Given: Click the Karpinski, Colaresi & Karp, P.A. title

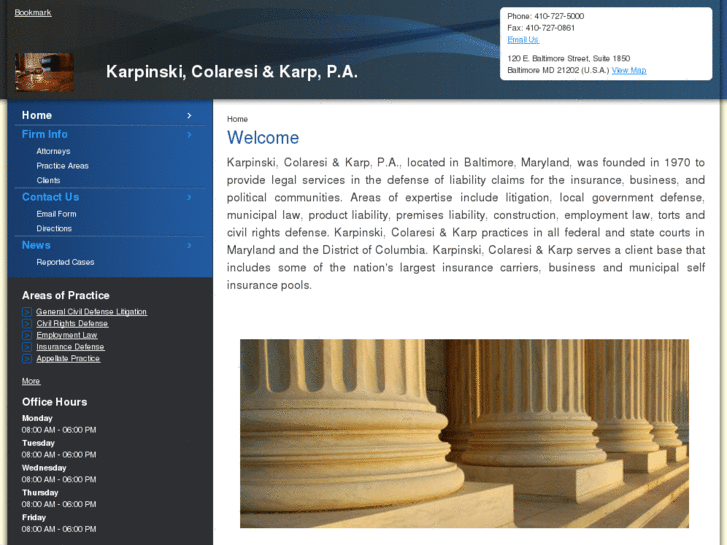Looking at the screenshot, I should 232,72.
